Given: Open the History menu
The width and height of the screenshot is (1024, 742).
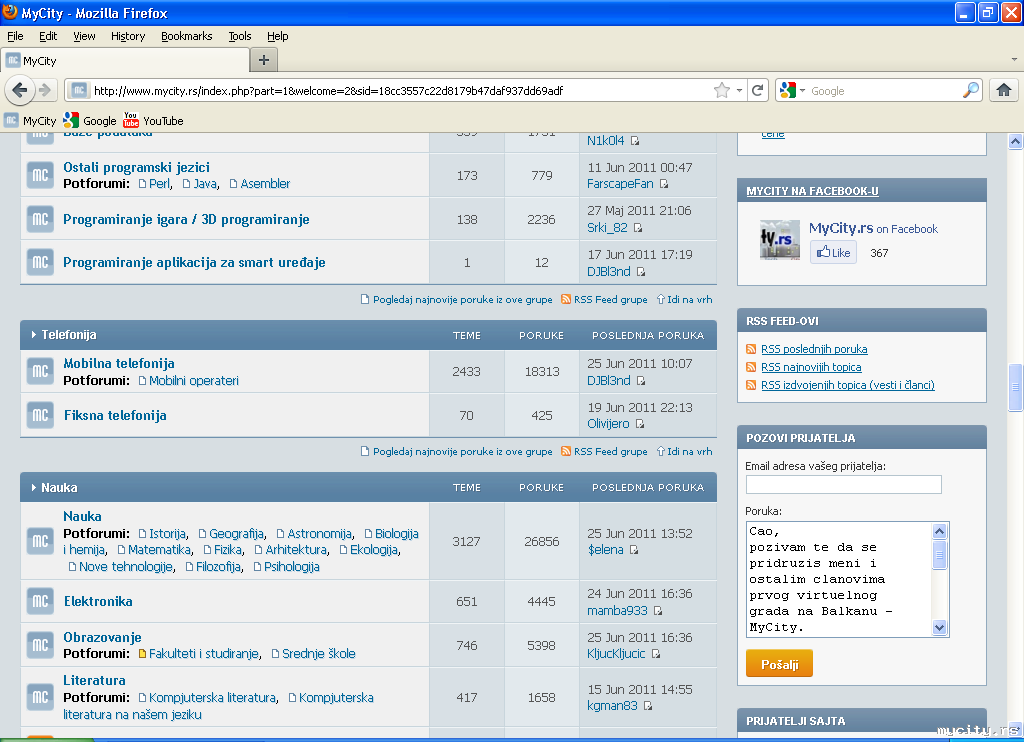Looking at the screenshot, I should click(128, 36).
